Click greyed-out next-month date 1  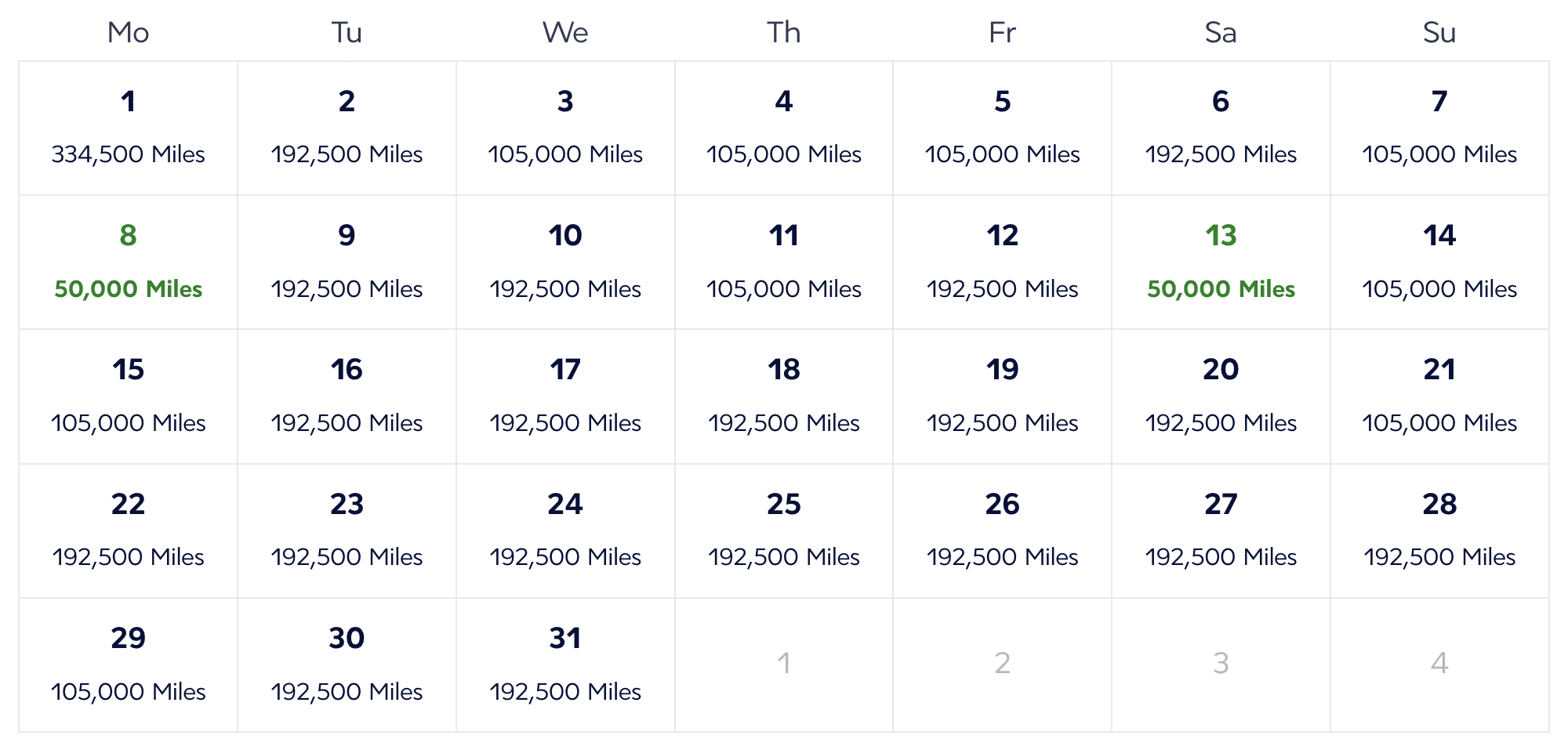click(784, 664)
